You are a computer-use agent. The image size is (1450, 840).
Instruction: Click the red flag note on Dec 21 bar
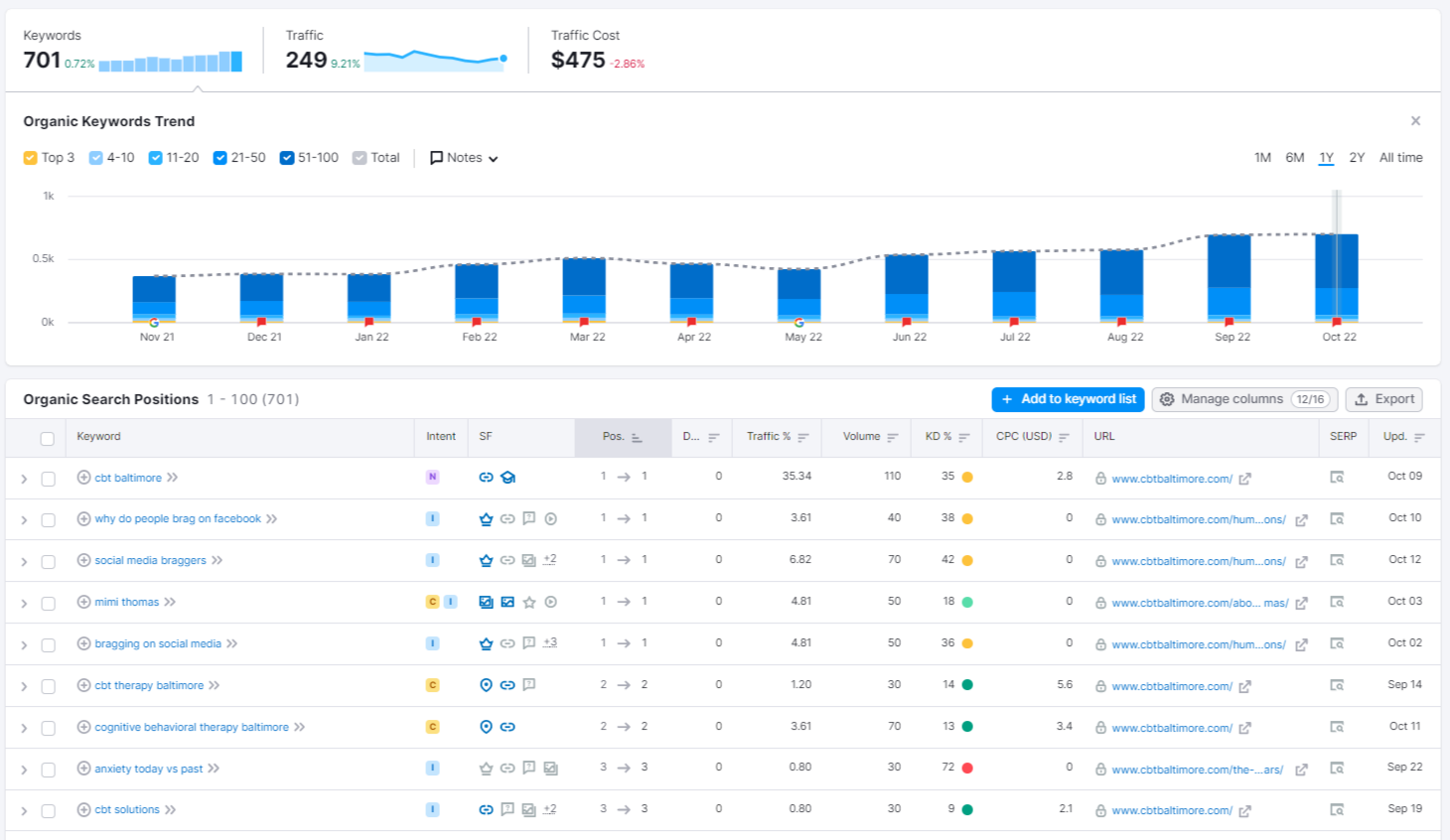click(262, 322)
